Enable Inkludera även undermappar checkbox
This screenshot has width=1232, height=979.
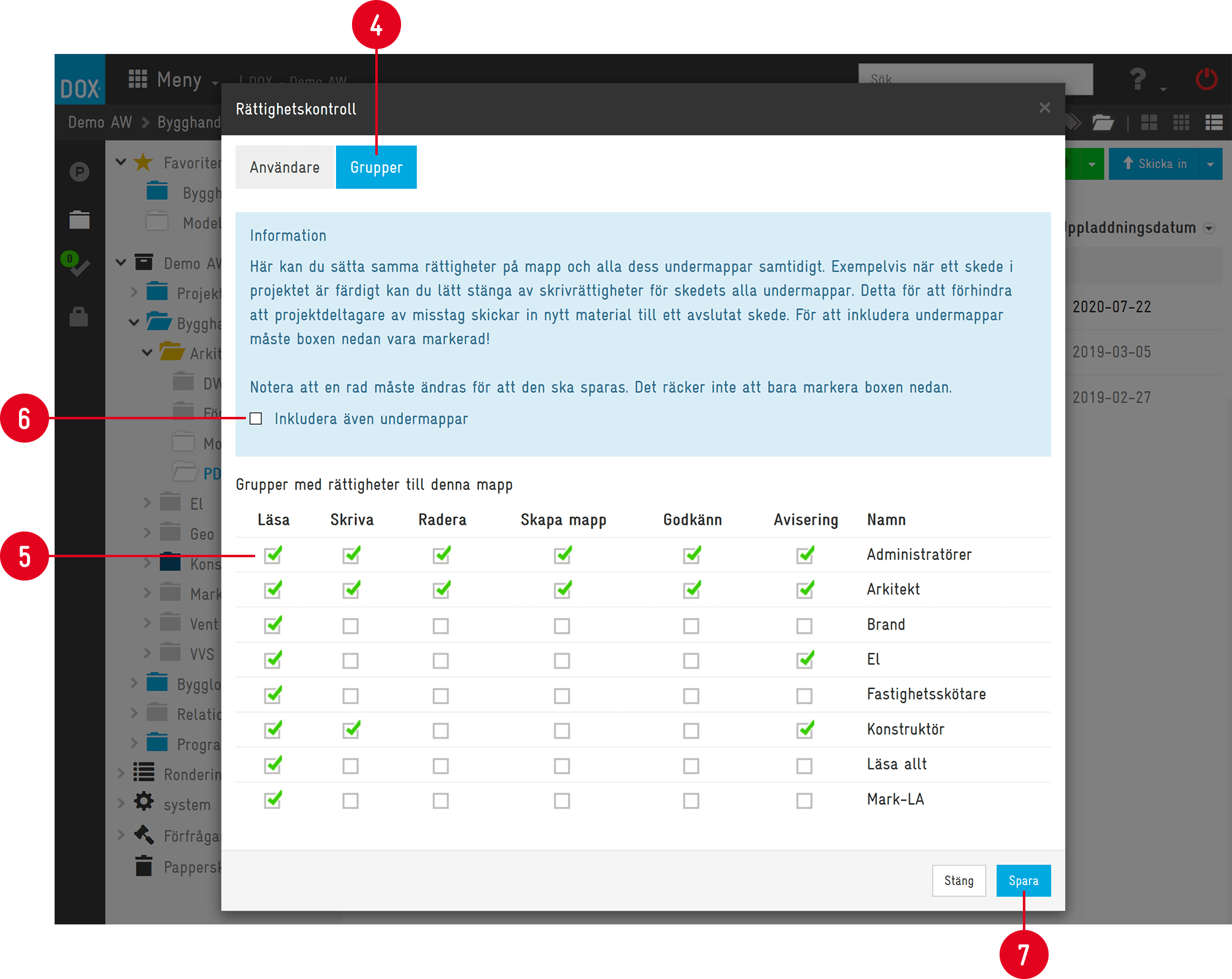pos(256,419)
